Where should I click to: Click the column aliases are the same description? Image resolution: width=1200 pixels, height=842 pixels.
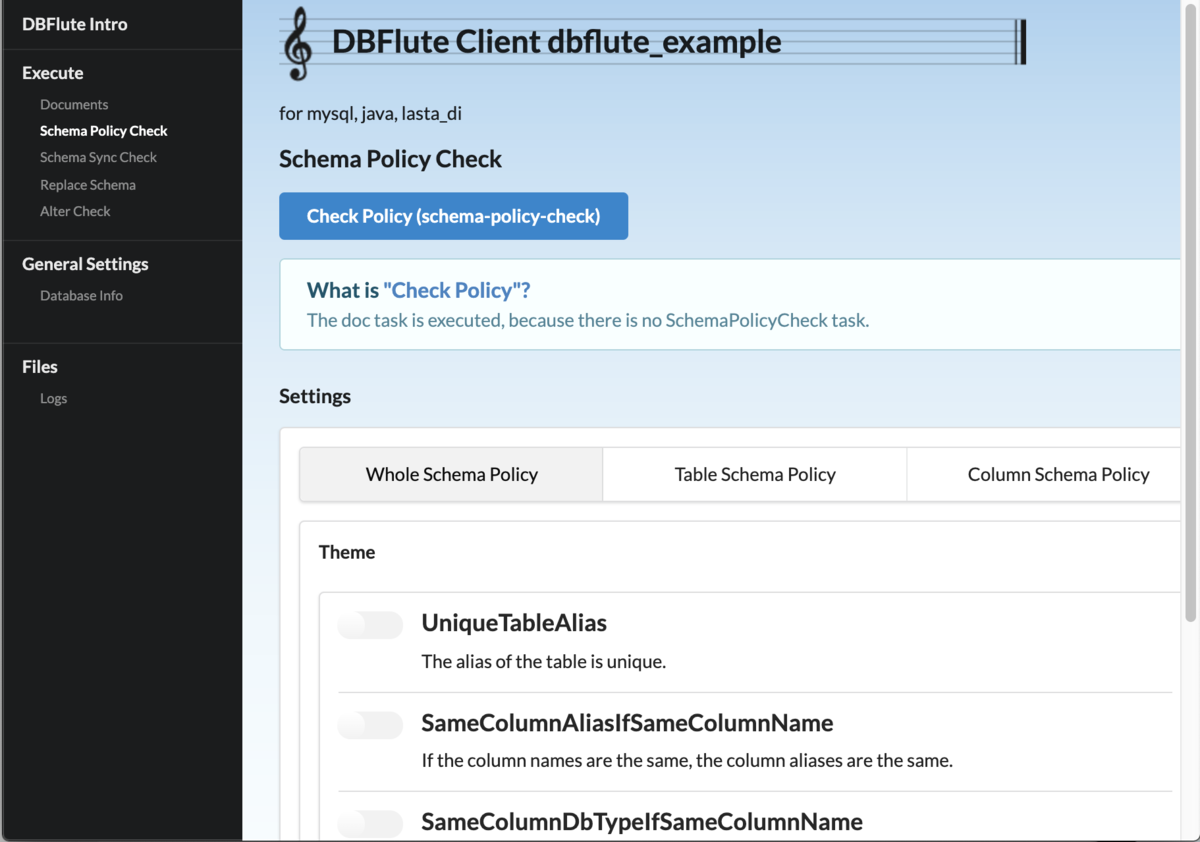pyautogui.click(x=687, y=761)
